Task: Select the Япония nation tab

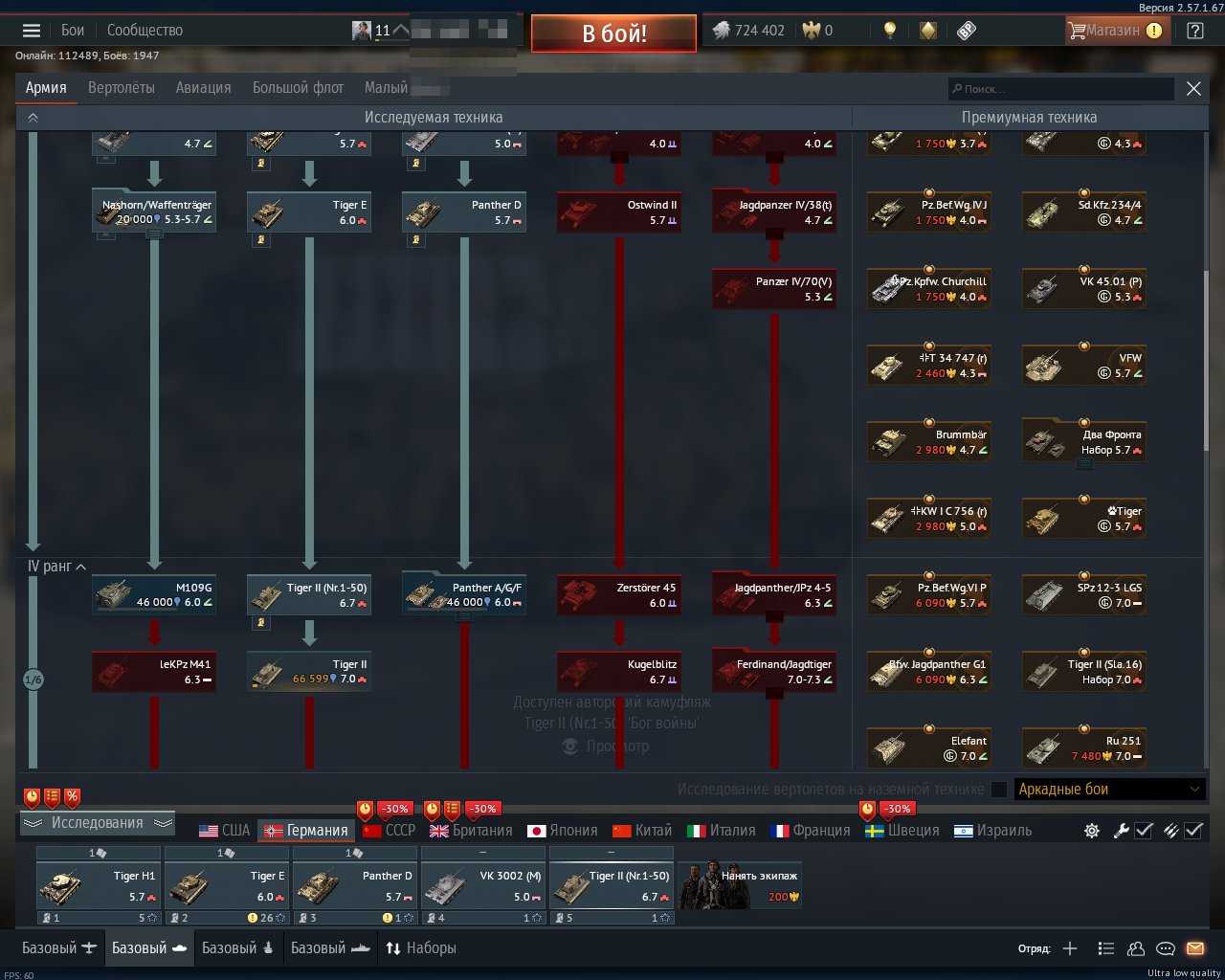Action: click(x=563, y=831)
